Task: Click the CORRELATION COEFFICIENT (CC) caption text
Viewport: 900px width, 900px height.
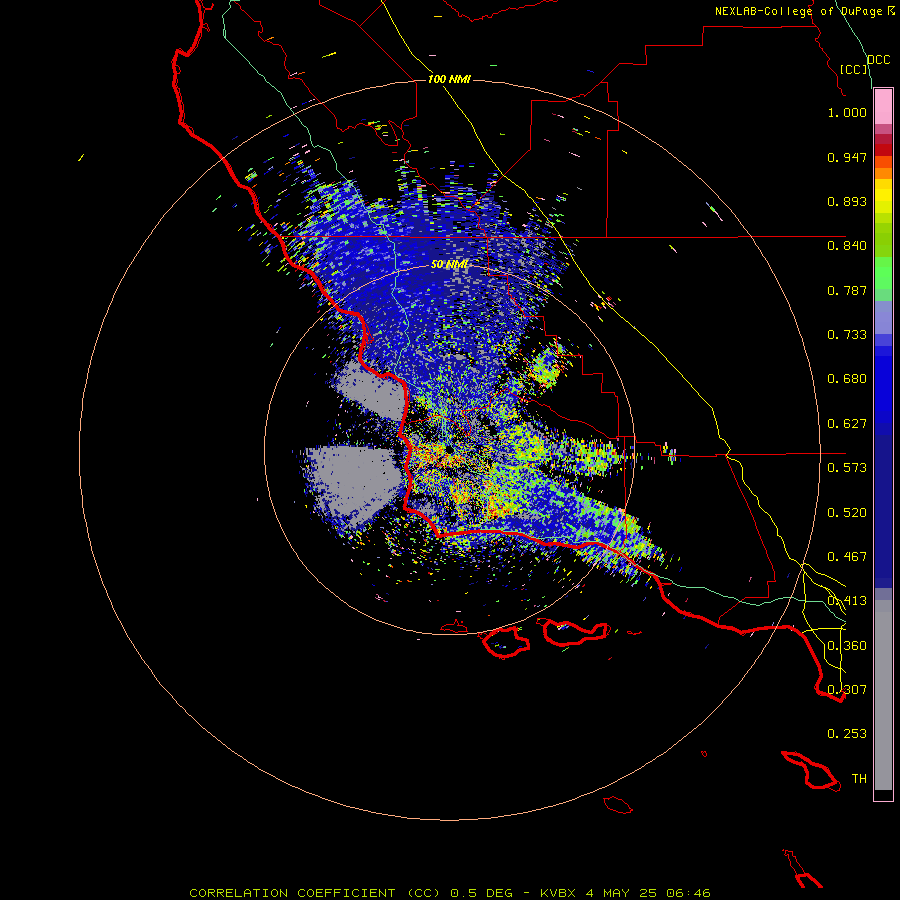Action: 315,893
